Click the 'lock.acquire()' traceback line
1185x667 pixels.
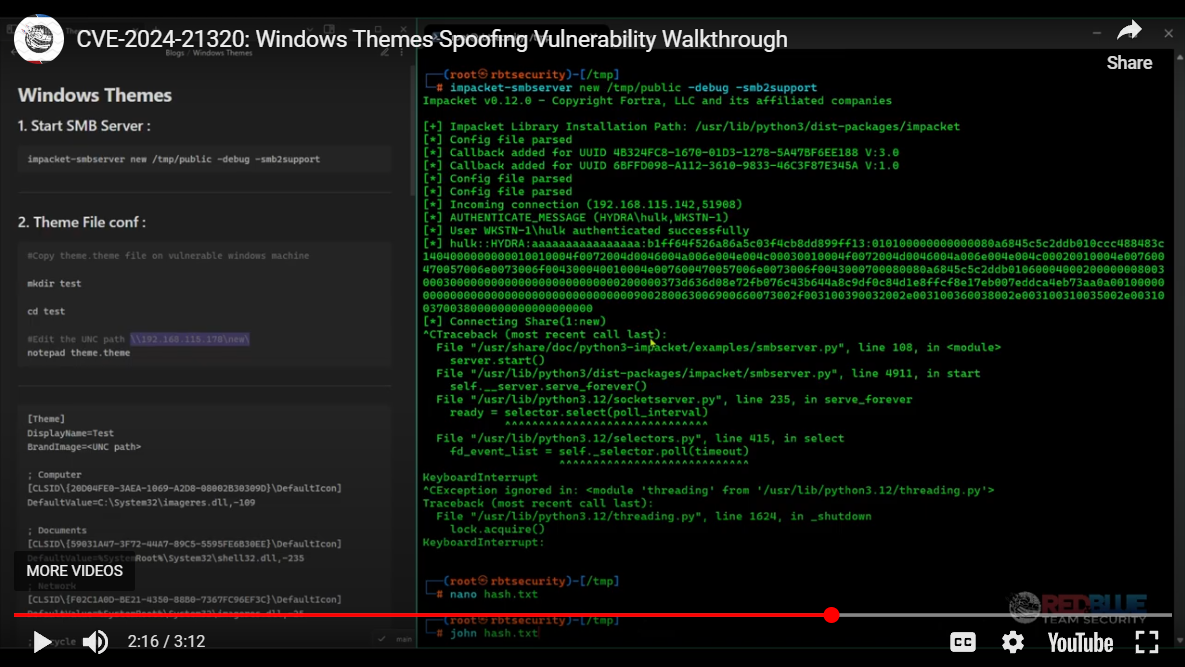pos(497,530)
